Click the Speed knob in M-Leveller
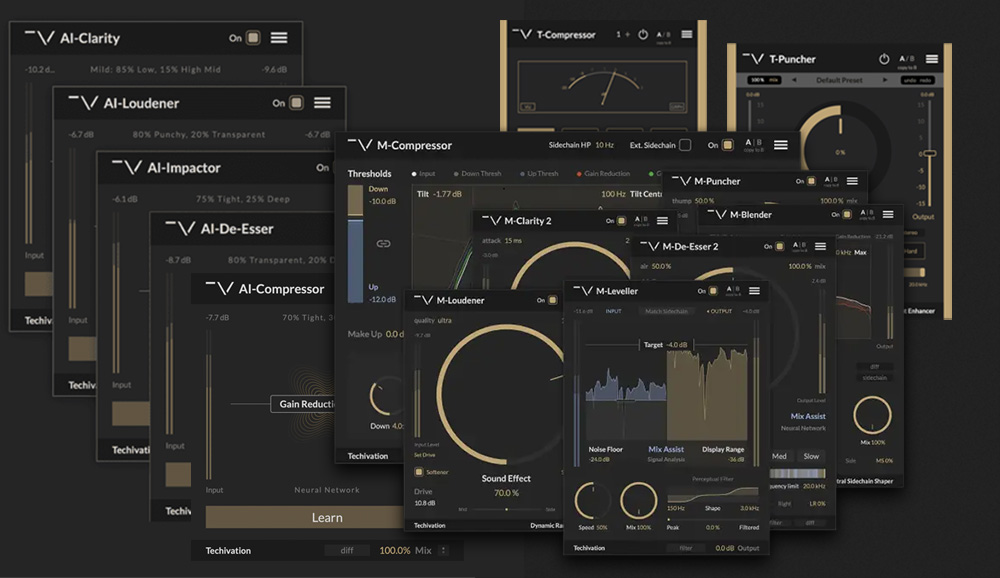This screenshot has width=1000, height=578. (x=593, y=501)
